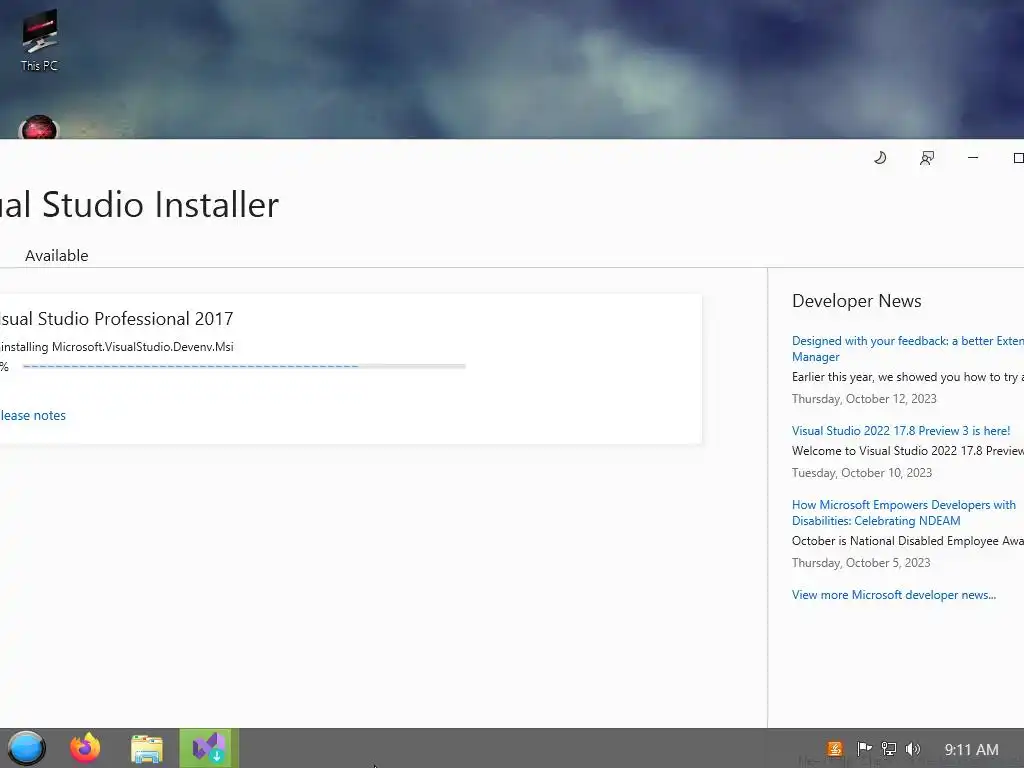Select 'Tuesday, October 10, 2023' date text

pyautogui.click(x=861, y=473)
